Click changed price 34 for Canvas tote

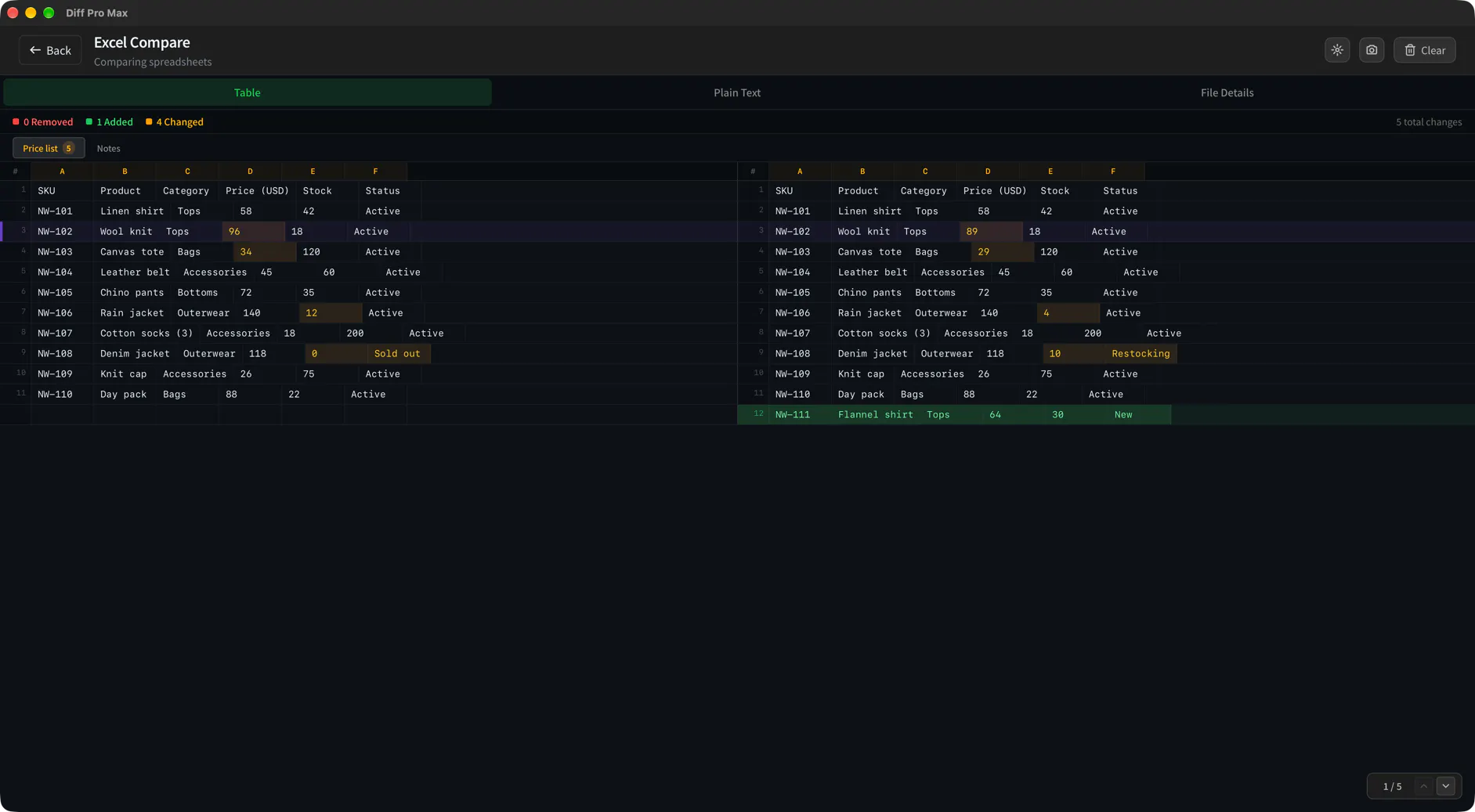tap(265, 252)
